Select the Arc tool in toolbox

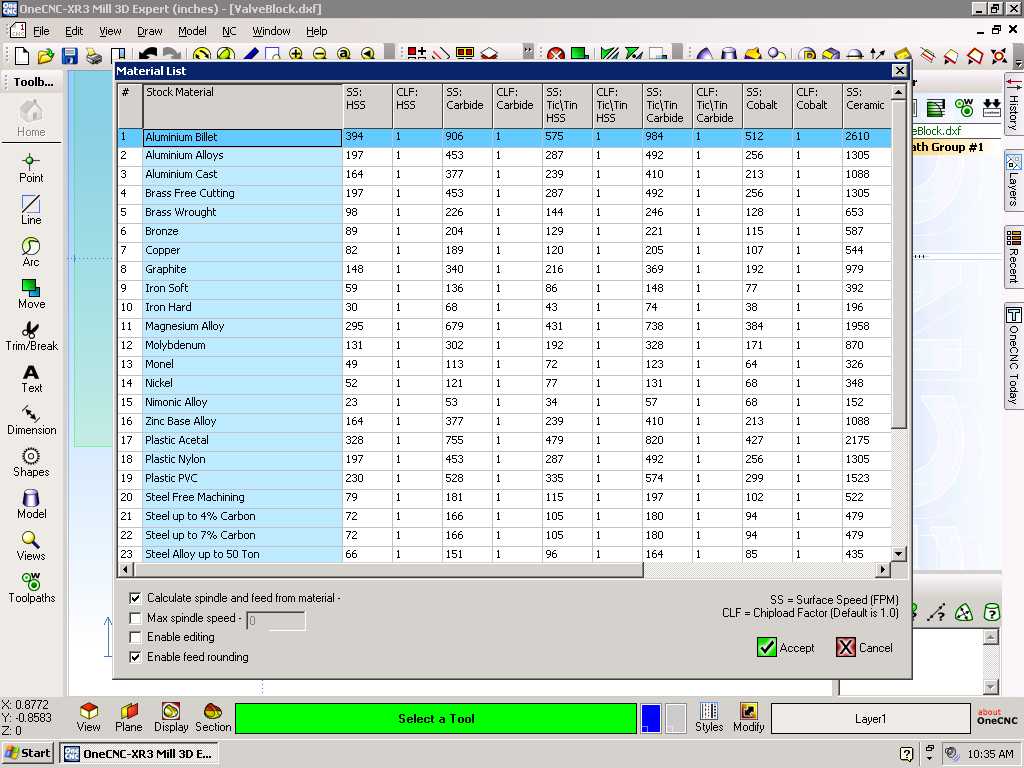pos(31,252)
